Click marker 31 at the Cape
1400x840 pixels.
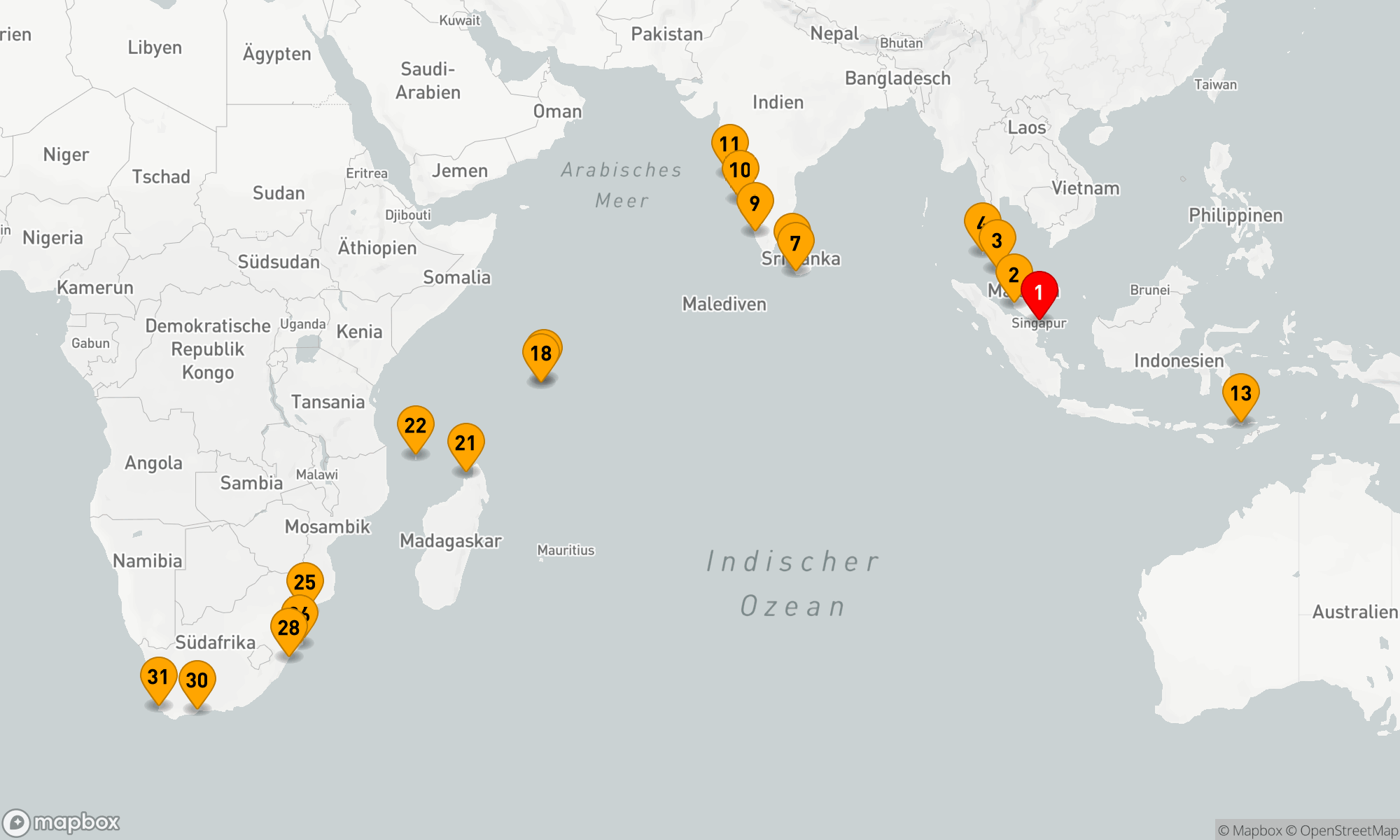click(x=158, y=677)
